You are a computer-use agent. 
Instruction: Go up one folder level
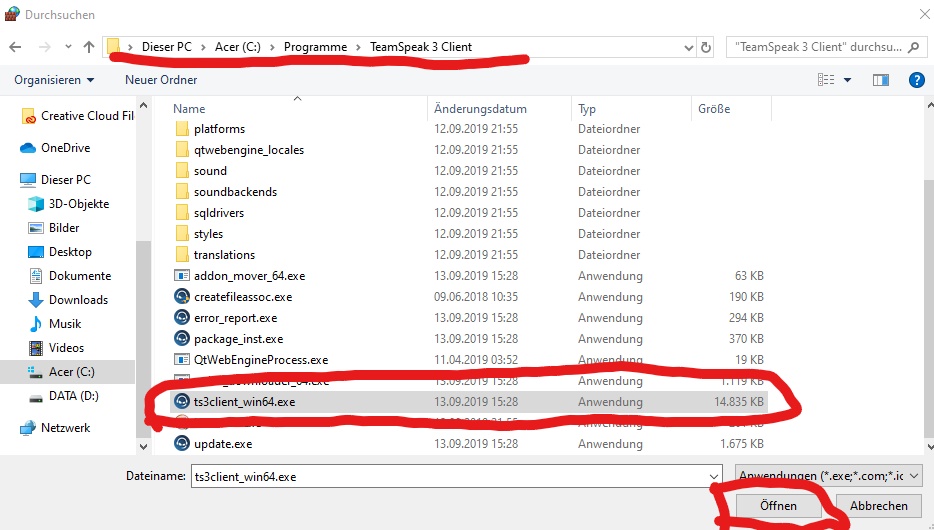89,47
